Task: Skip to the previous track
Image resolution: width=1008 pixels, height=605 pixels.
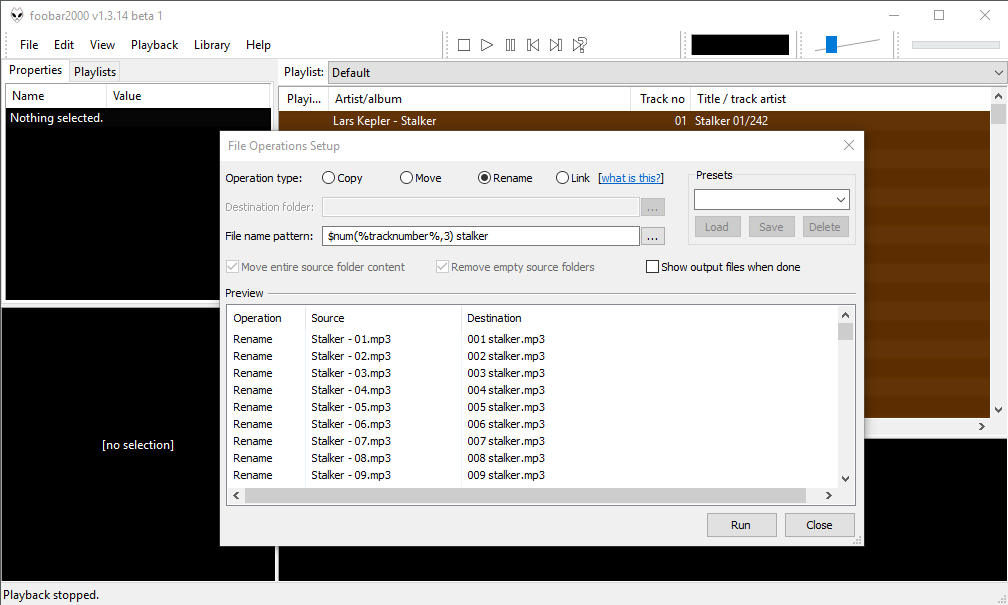Action: pyautogui.click(x=533, y=45)
